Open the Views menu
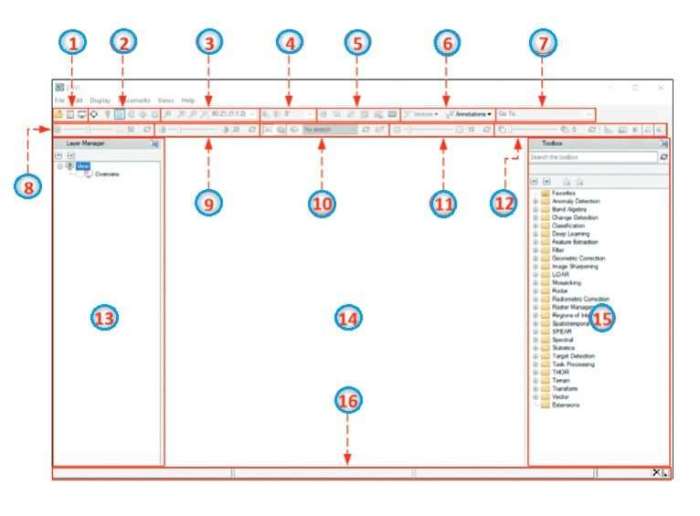 pyautogui.click(x=166, y=100)
